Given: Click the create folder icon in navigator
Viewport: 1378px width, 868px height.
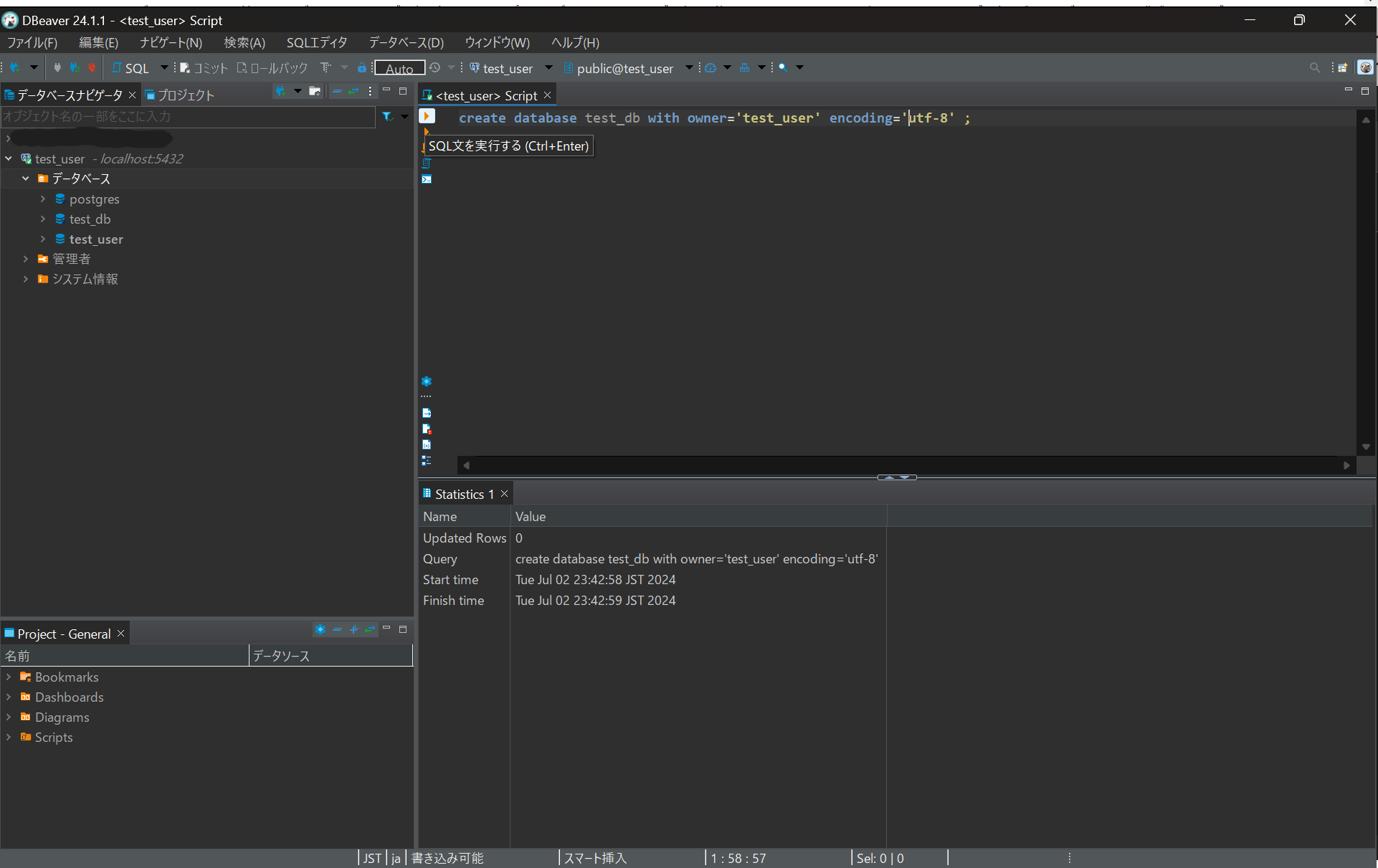Looking at the screenshot, I should click(314, 92).
